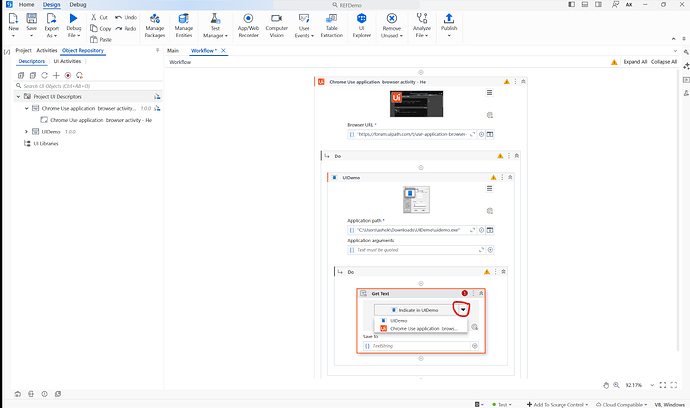
Task: Collapse the Get Text activity
Action: (x=481, y=293)
